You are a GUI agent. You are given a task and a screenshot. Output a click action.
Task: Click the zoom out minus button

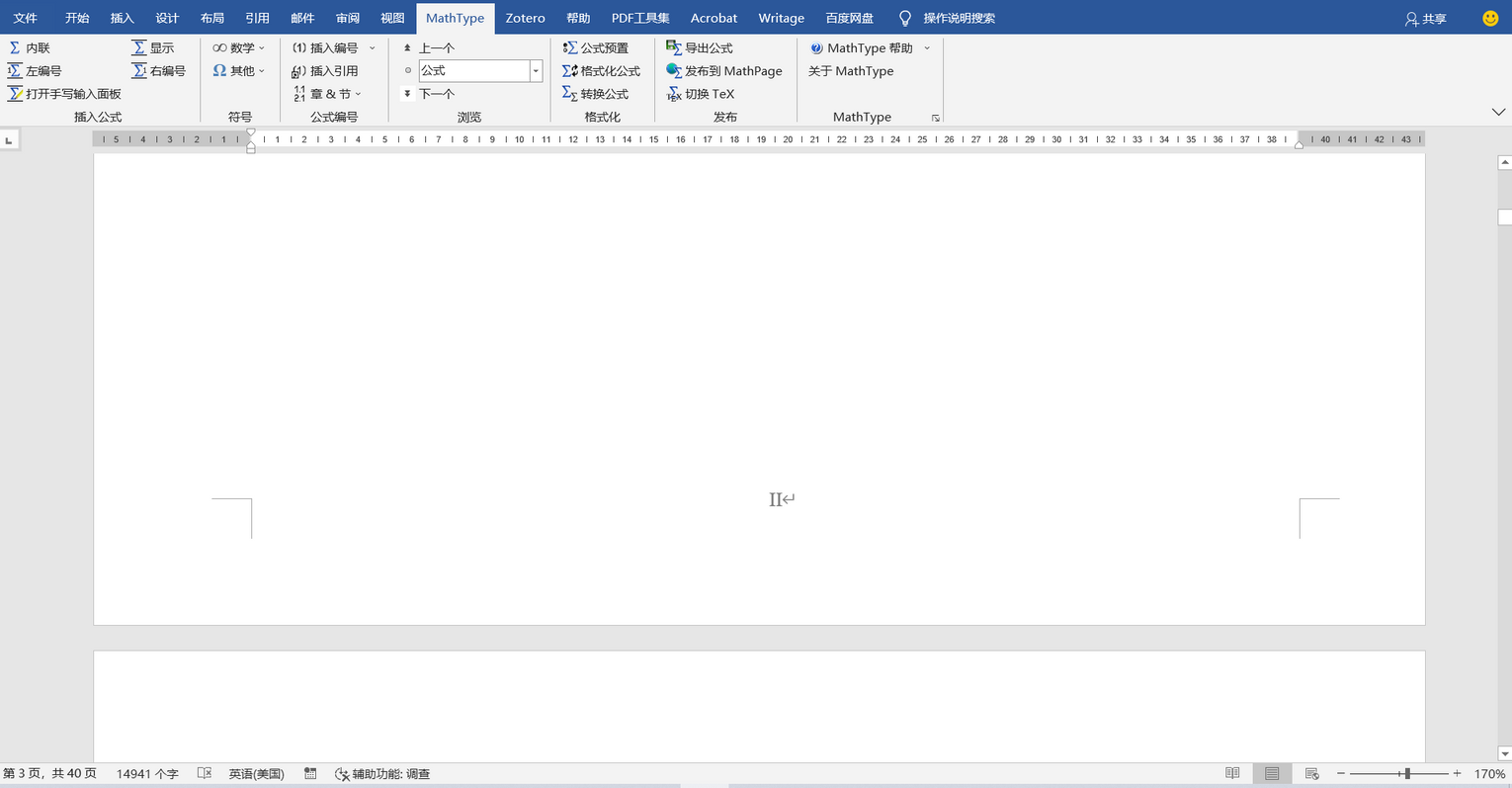coord(1341,773)
